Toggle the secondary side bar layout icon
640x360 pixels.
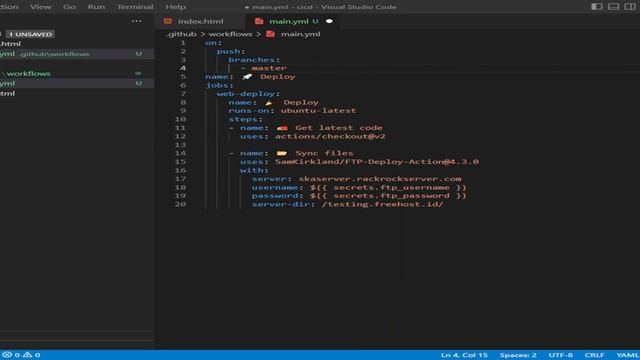point(630,7)
